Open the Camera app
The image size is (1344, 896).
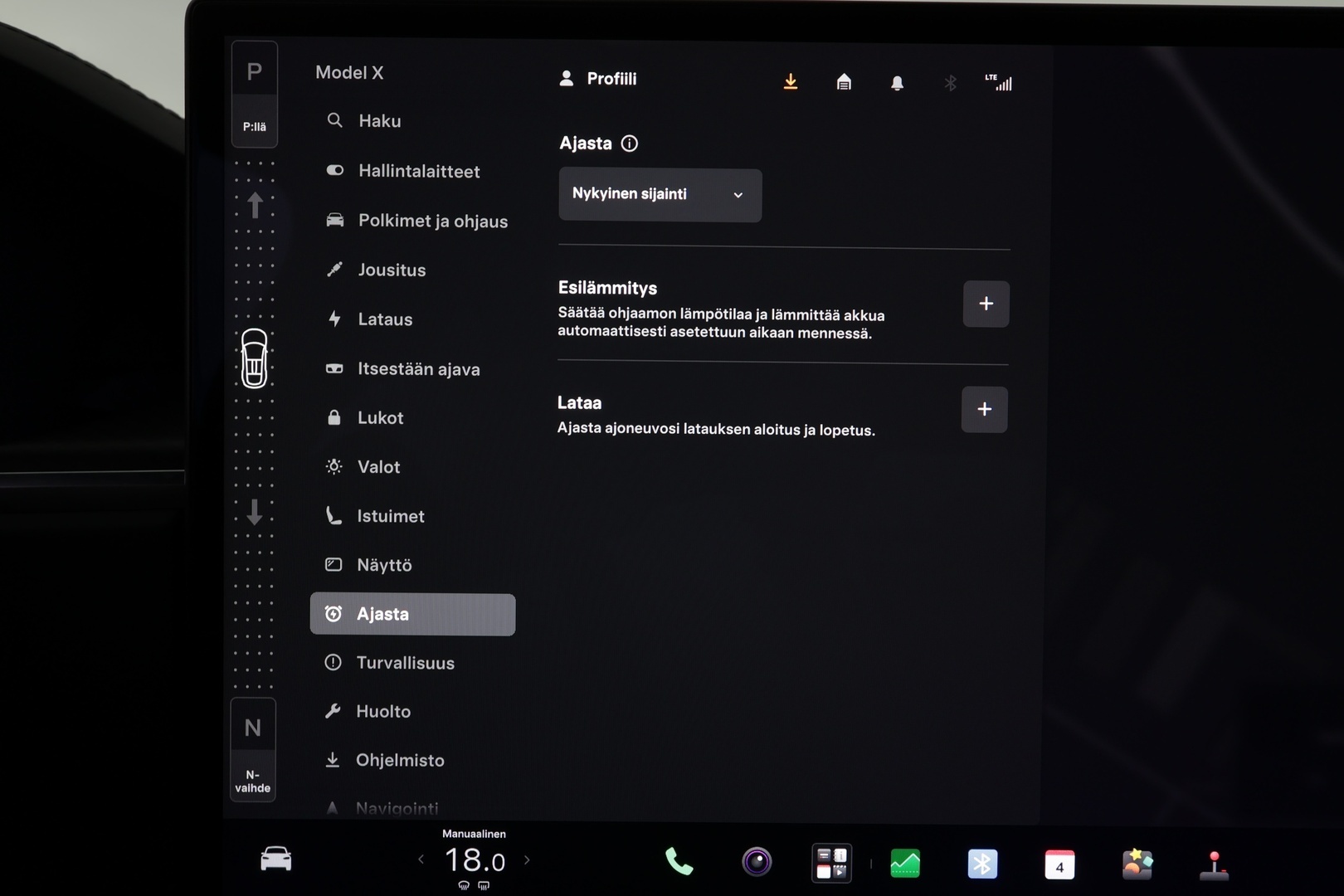(757, 863)
